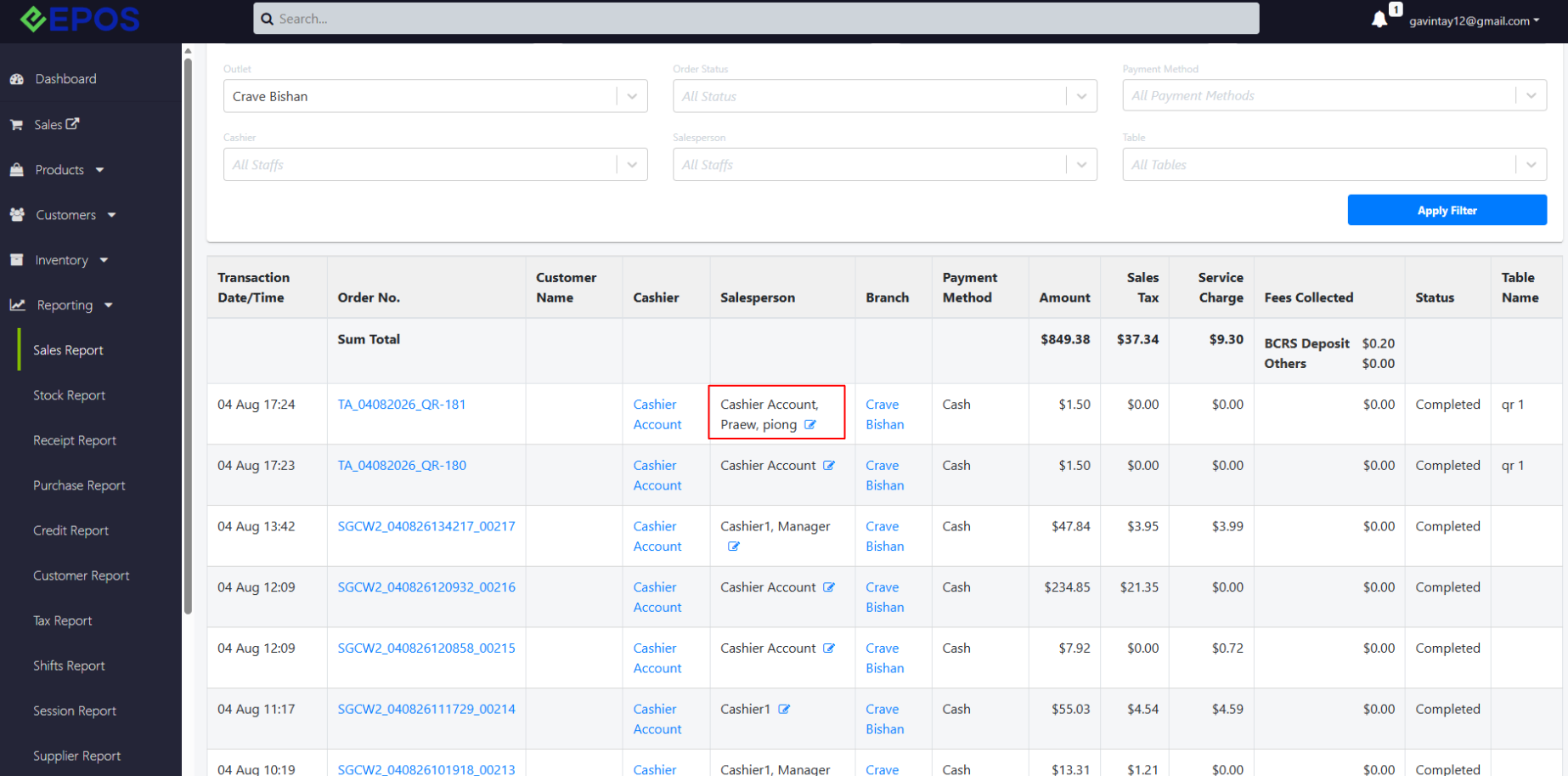
Task: Edit salesperson for order SGCW2_040826120932_00216
Action: pyautogui.click(x=829, y=587)
